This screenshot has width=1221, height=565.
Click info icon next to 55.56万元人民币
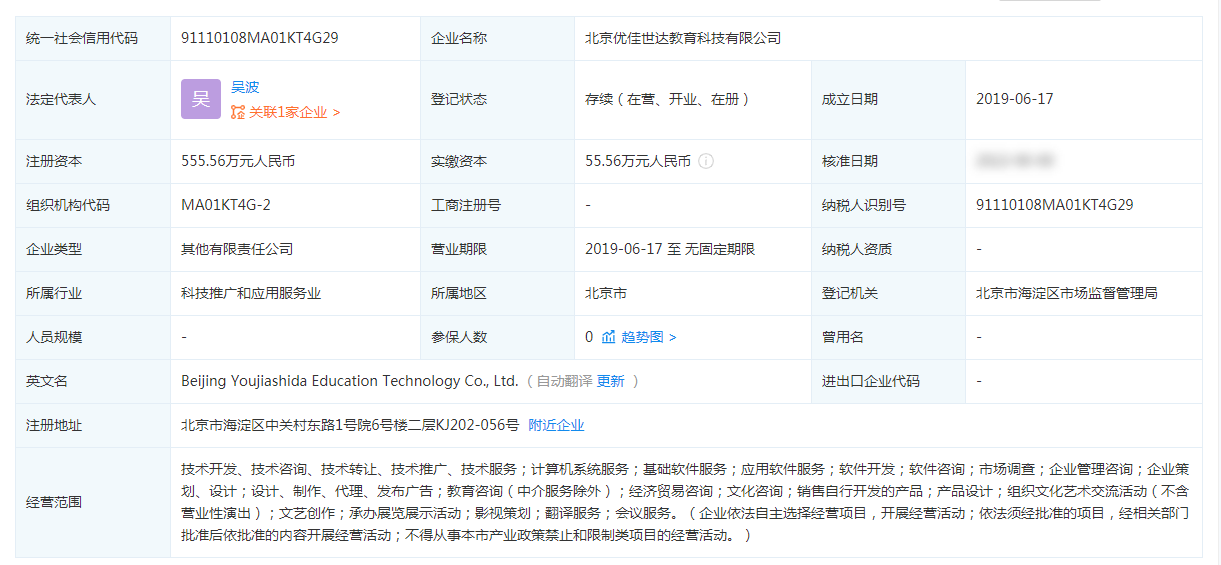tap(706, 161)
